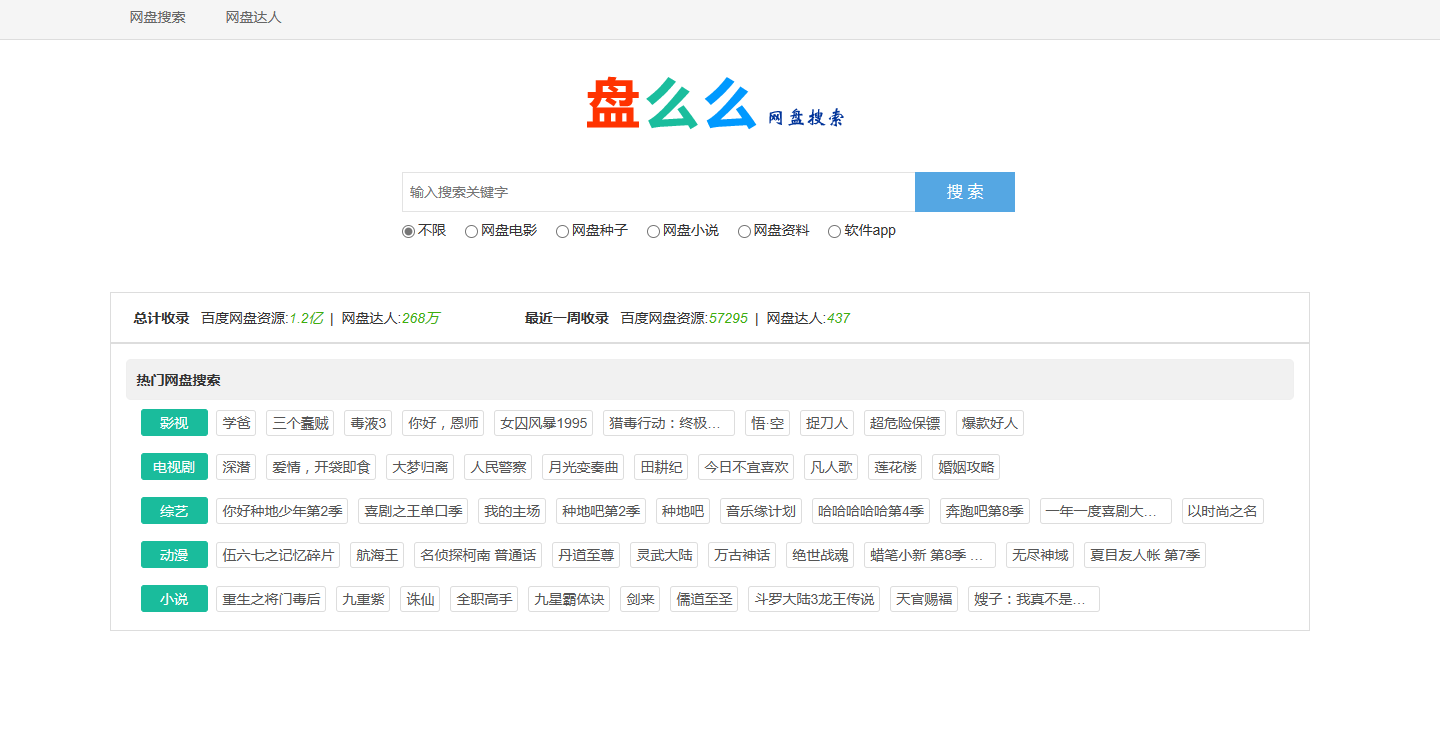The image size is (1440, 744).
Task: Open the 丹道至尊 link
Action: (586, 555)
